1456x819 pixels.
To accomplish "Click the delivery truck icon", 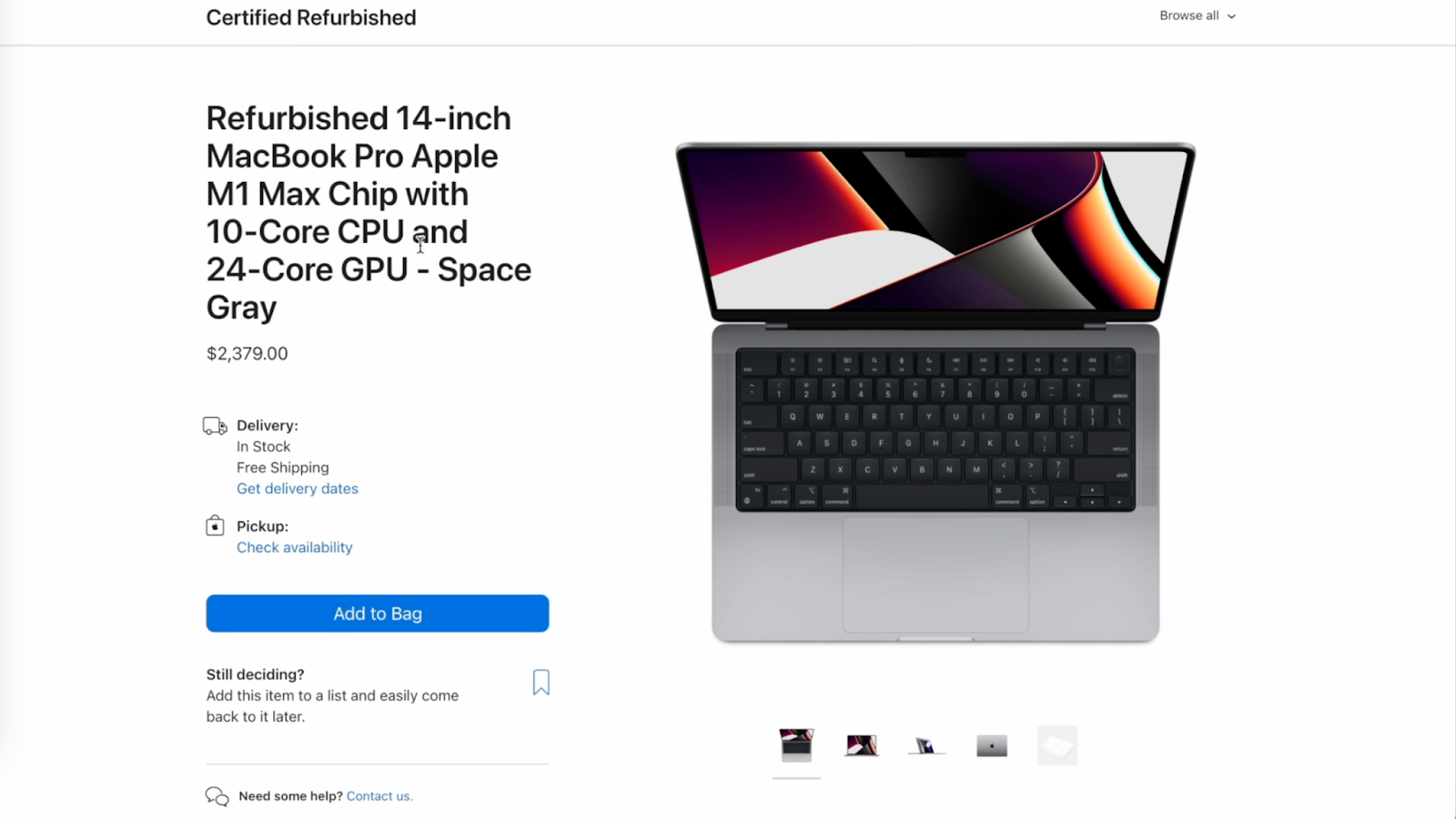I will 215,426.
